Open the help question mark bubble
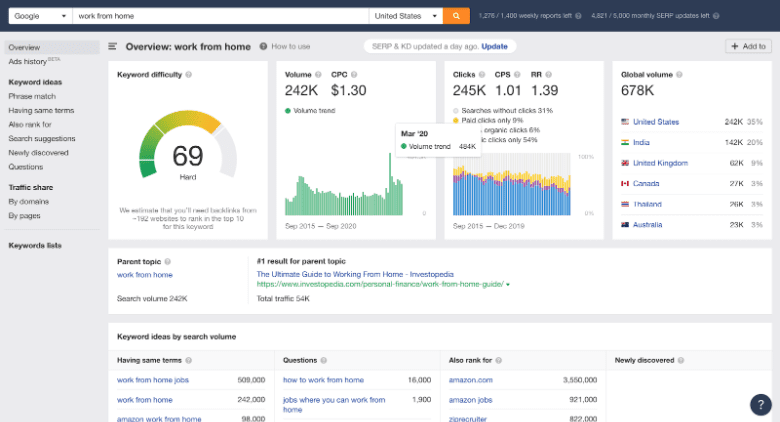780x422 pixels. click(761, 405)
